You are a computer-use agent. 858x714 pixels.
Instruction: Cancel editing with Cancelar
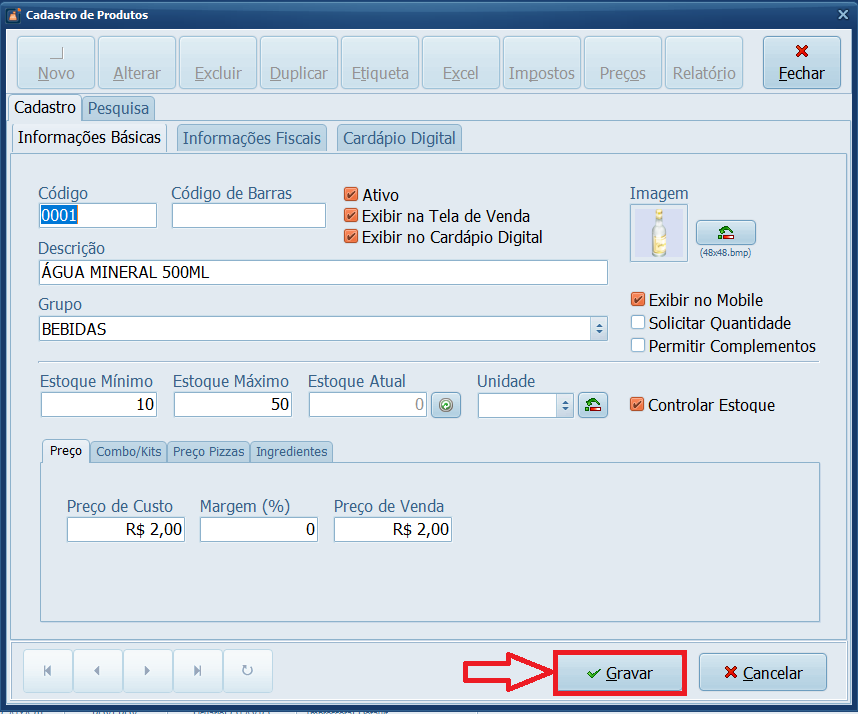762,672
